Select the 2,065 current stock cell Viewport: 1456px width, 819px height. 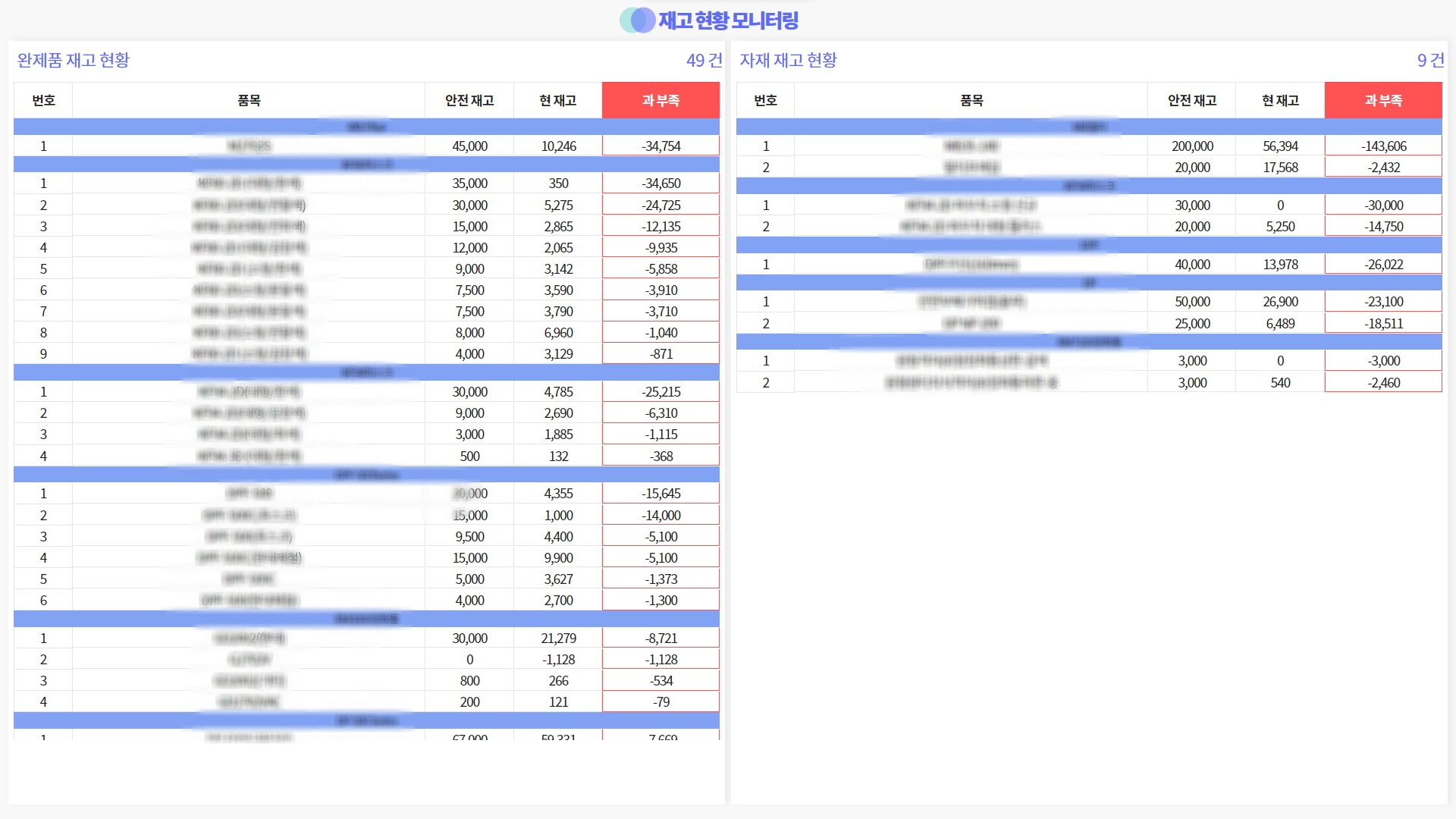click(558, 247)
